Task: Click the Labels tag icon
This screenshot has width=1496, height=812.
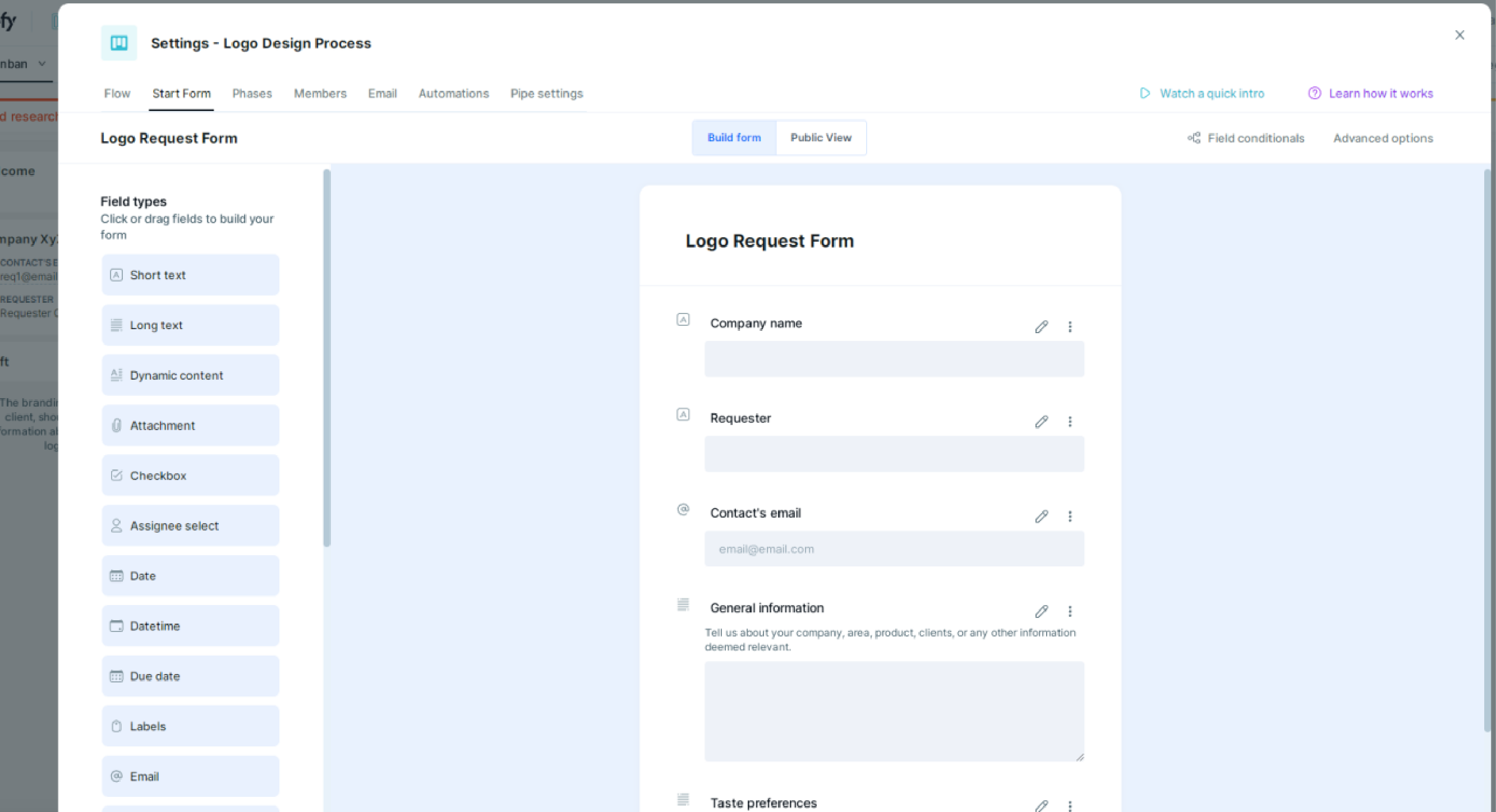Action: 116,726
